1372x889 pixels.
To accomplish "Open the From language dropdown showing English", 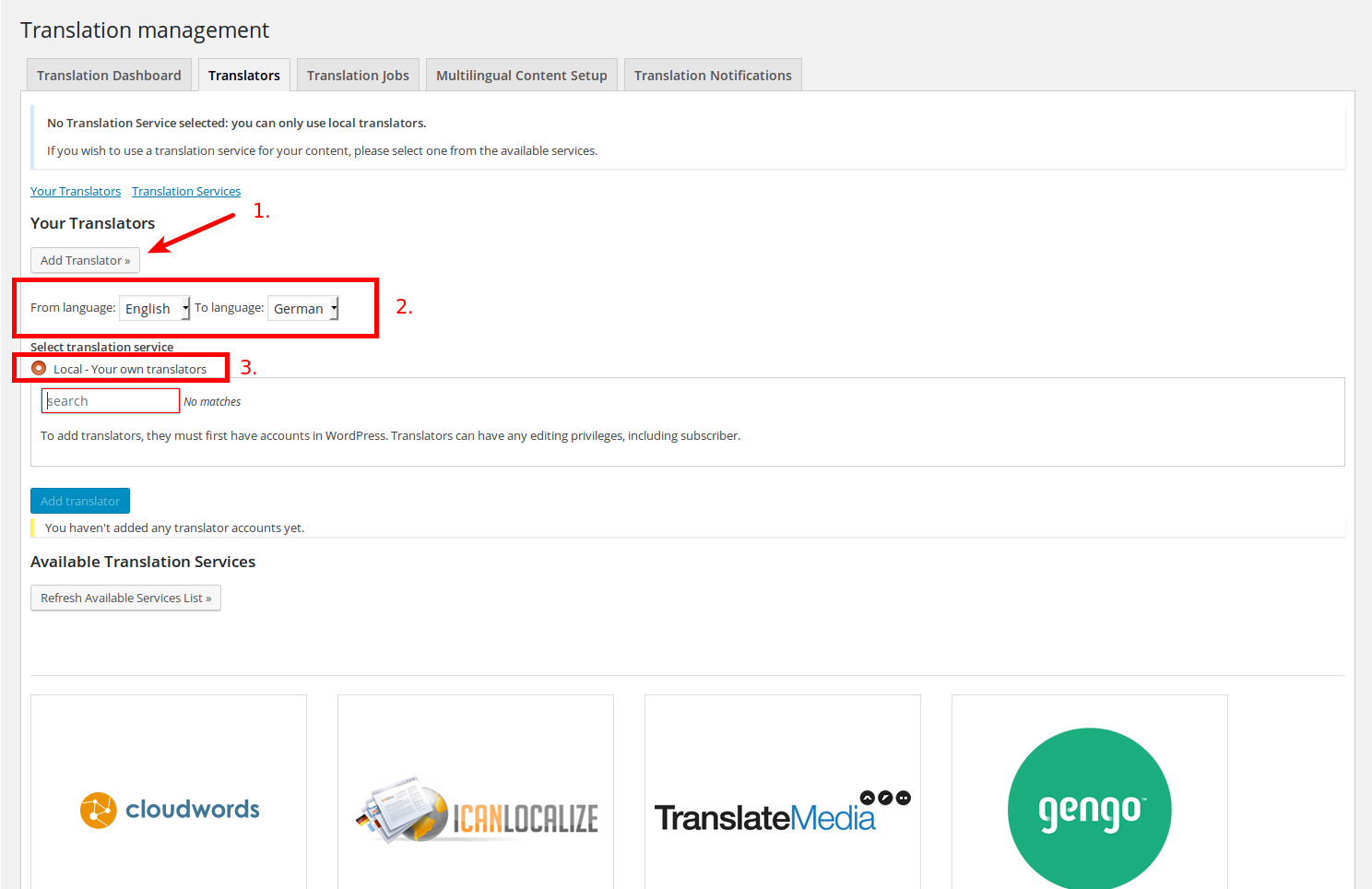I will [154, 308].
